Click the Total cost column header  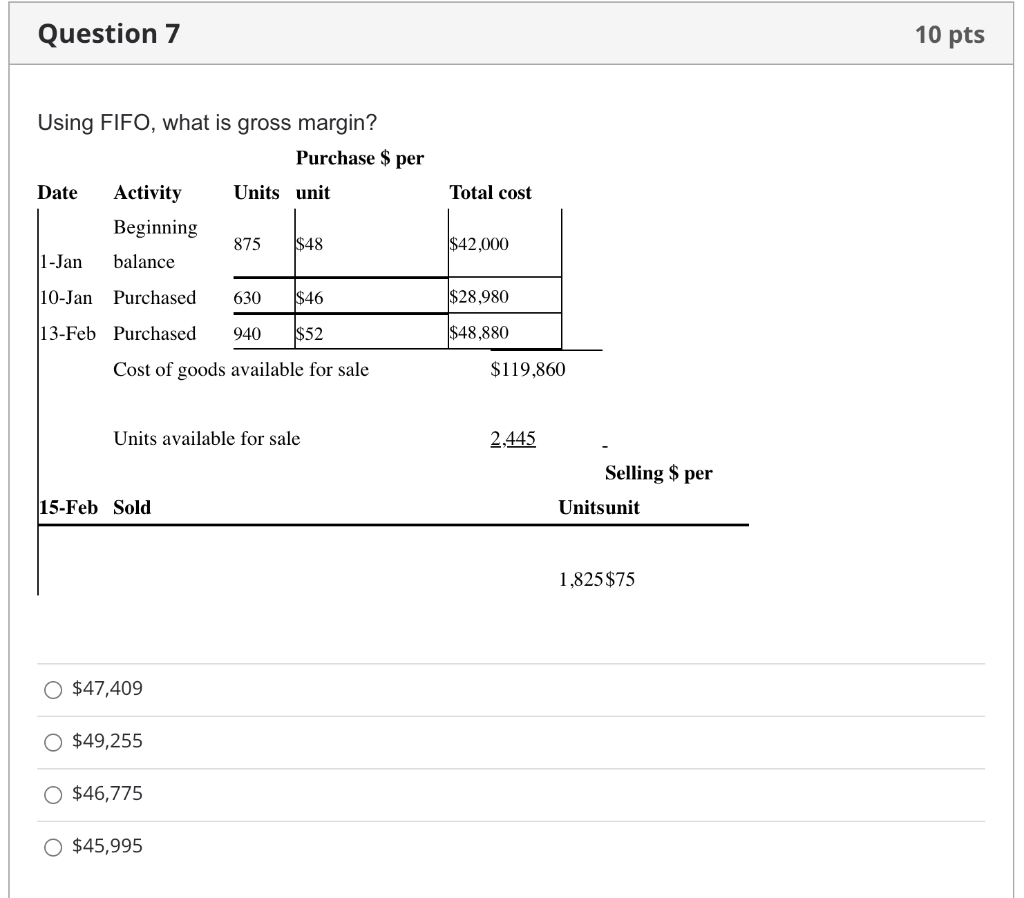(490, 192)
